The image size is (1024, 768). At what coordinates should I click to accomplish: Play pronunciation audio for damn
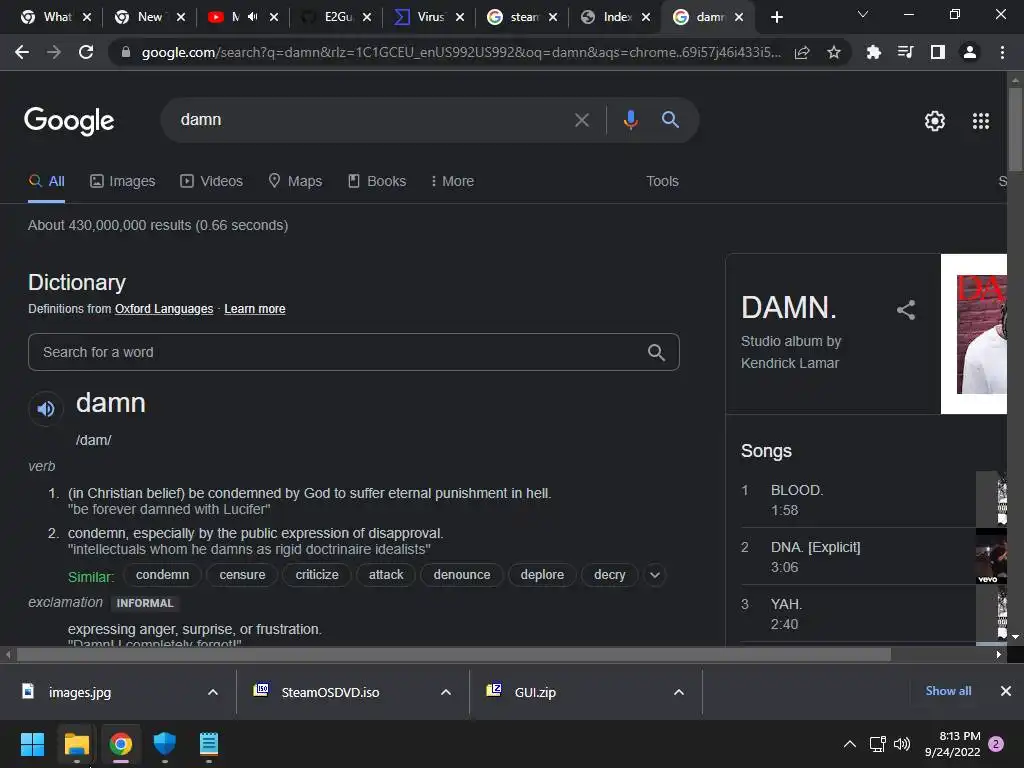coord(46,409)
